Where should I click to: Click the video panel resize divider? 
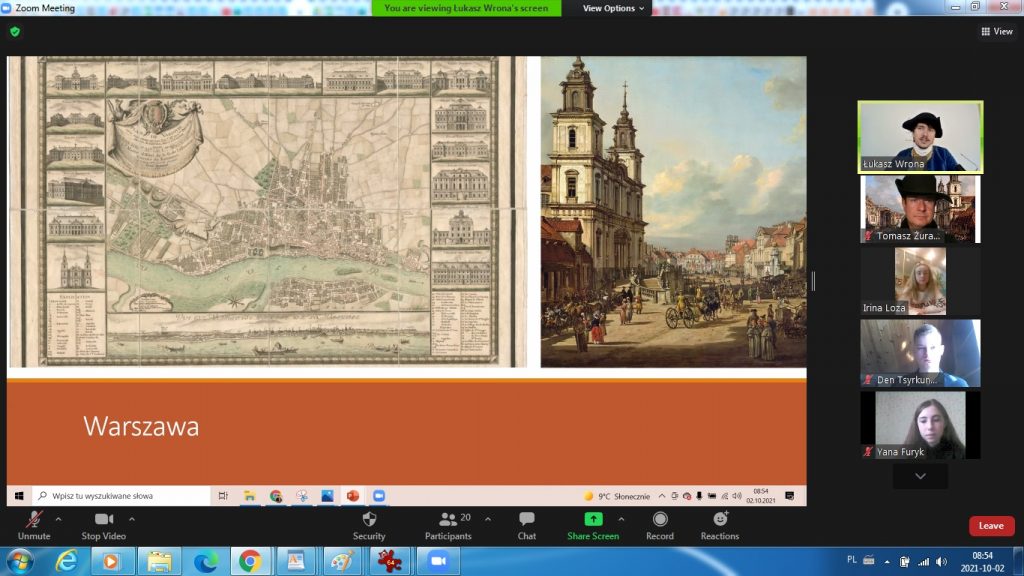[813, 282]
